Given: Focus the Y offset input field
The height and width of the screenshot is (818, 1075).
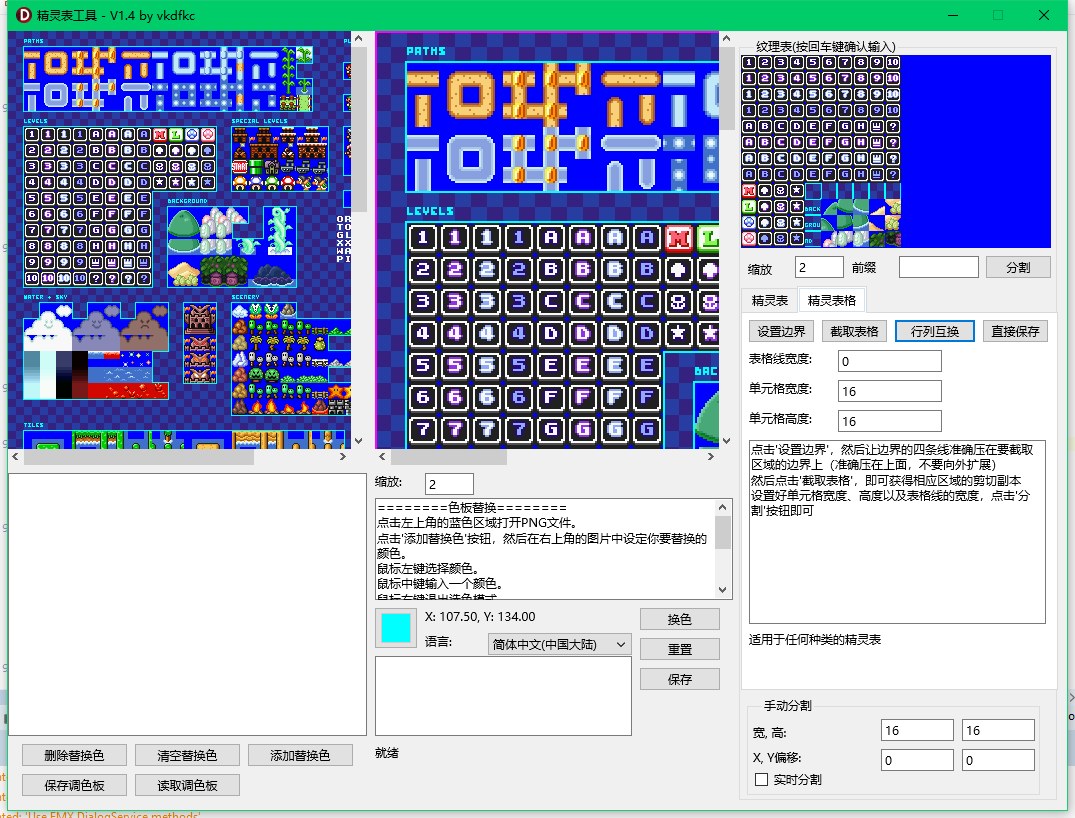Looking at the screenshot, I should pos(998,760).
